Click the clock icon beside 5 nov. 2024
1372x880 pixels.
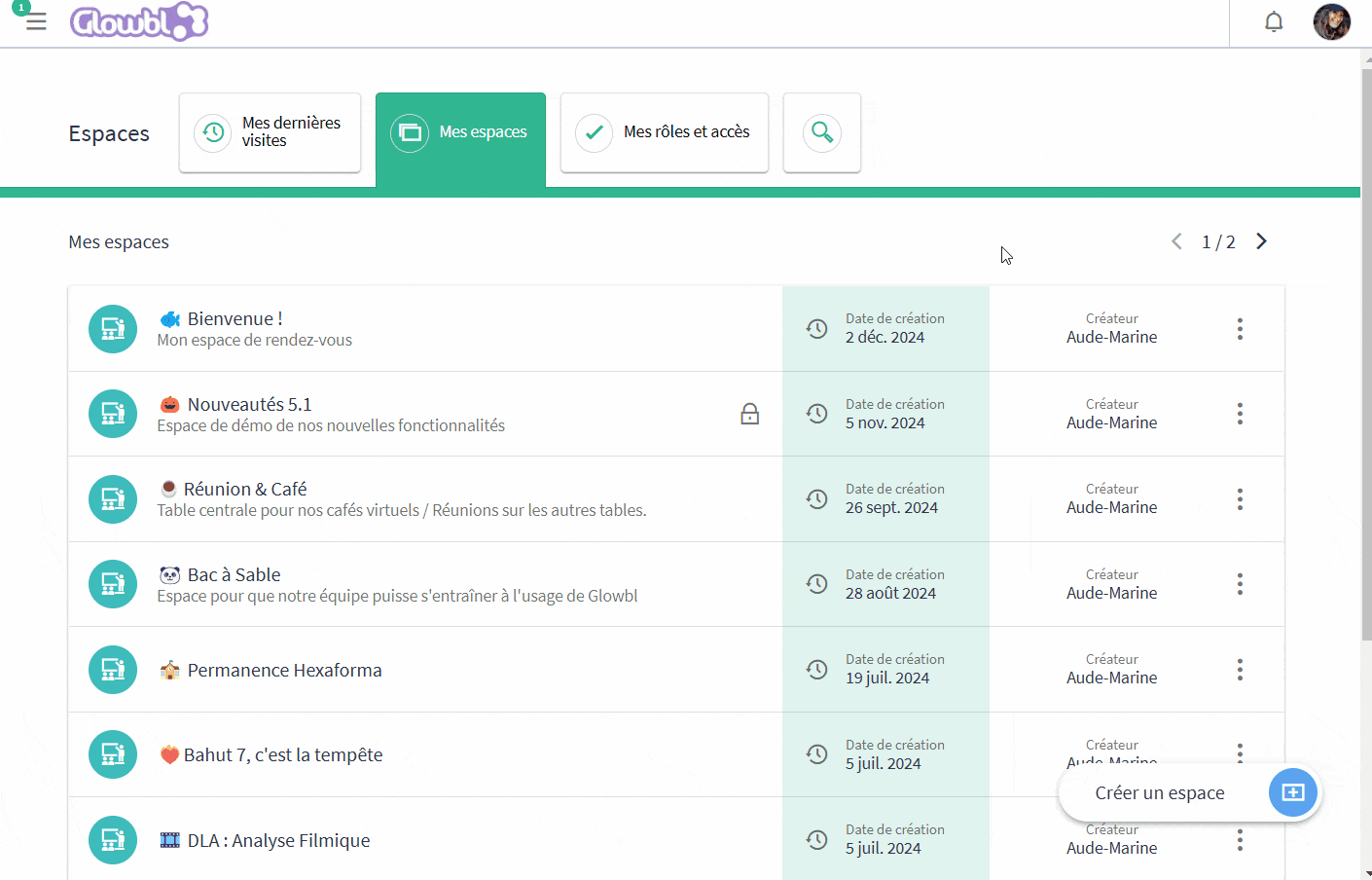click(817, 414)
